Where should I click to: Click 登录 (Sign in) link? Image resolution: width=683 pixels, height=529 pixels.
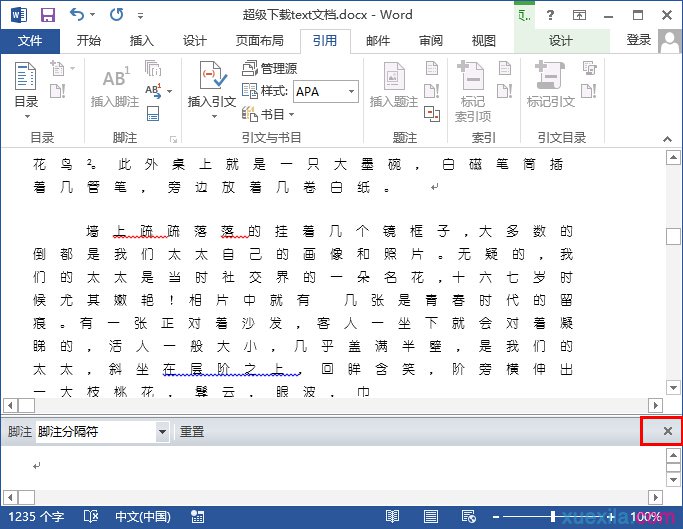[638, 40]
